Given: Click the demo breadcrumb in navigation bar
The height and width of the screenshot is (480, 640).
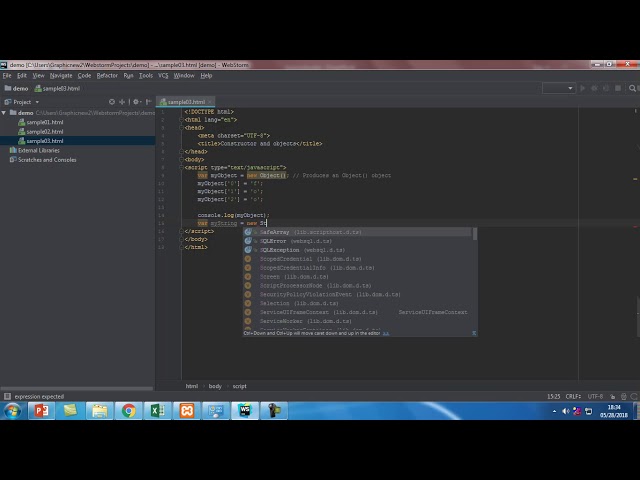Looking at the screenshot, I should pyautogui.click(x=16, y=88).
